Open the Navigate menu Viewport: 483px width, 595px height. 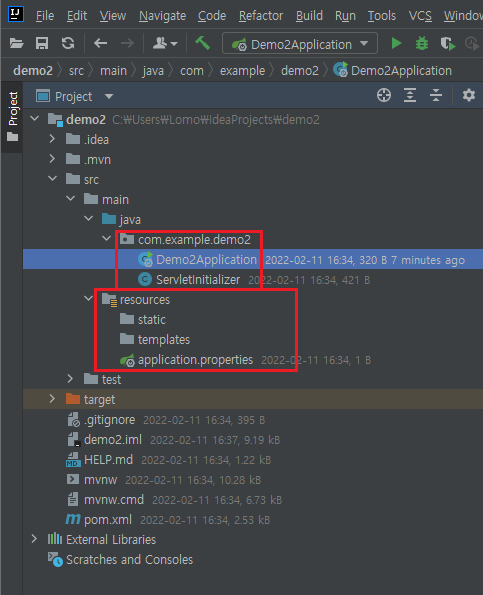point(162,16)
